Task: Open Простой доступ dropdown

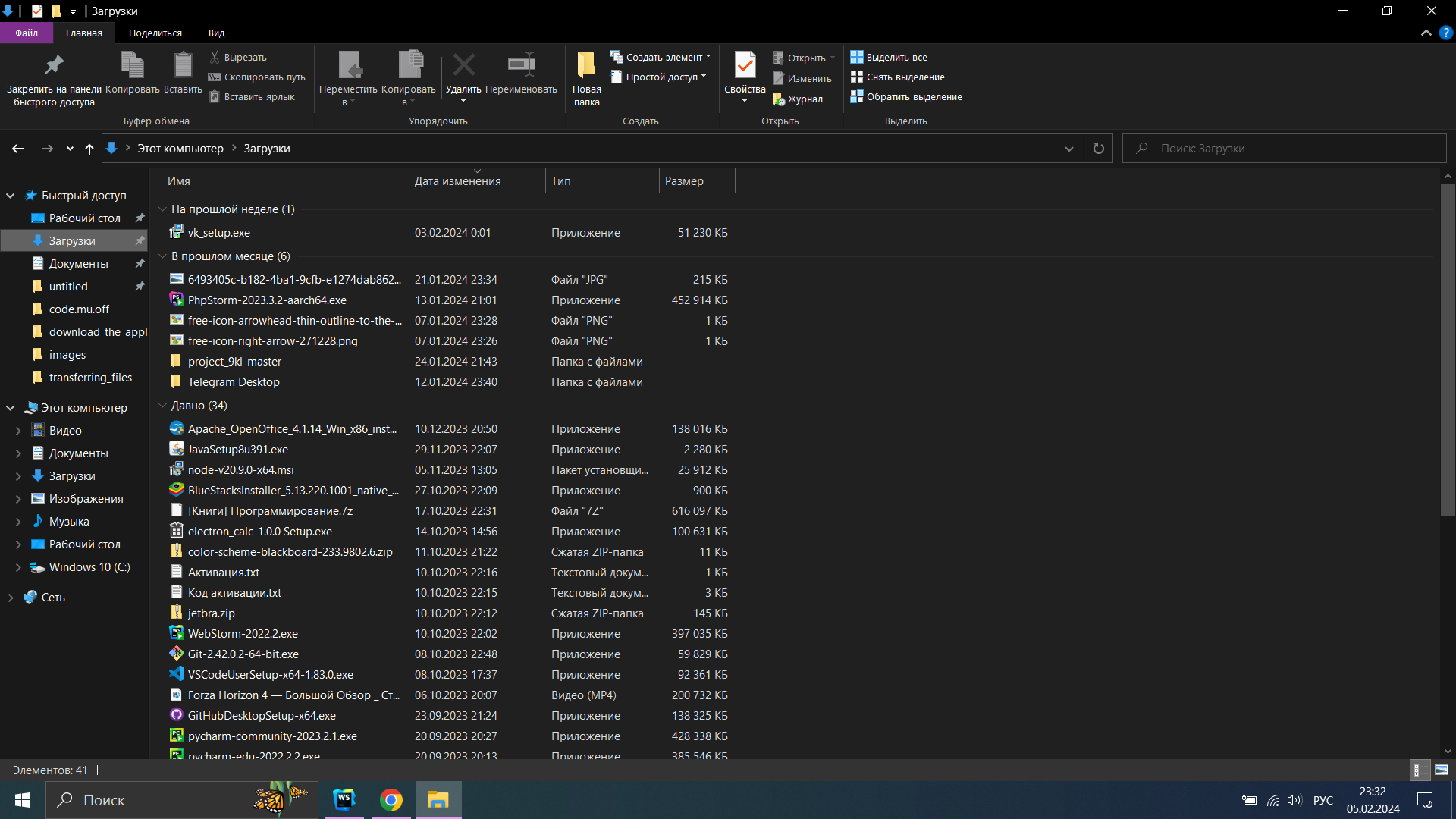Action: pos(658,77)
